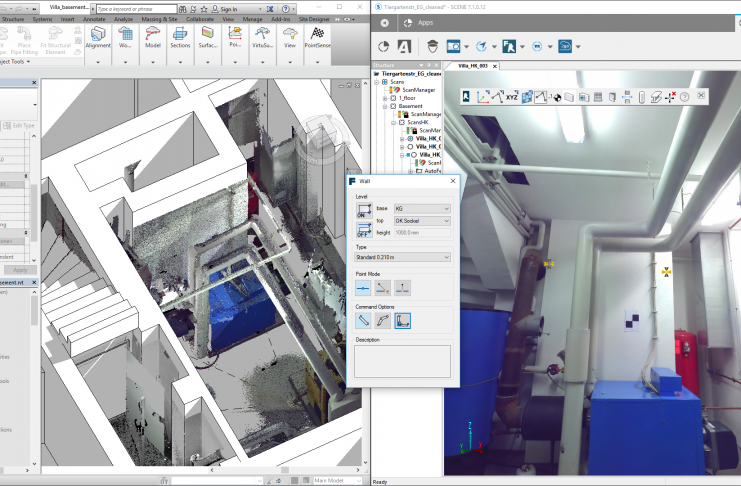Viewport: 741px width, 486px height.
Task: Select the first Point Mode option
Action: (x=362, y=286)
